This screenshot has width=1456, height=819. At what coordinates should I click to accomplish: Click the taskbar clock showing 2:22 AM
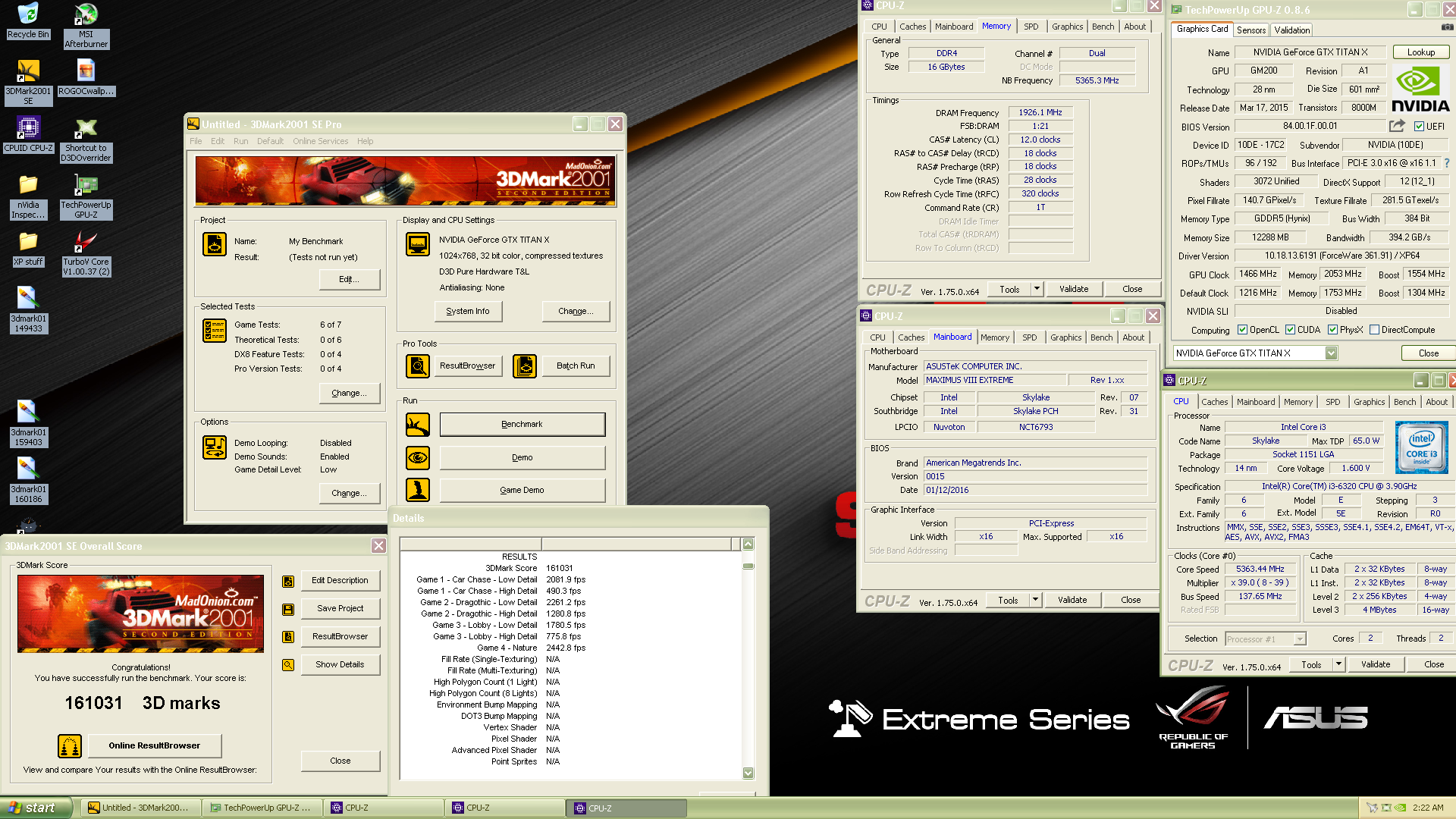pos(1428,808)
